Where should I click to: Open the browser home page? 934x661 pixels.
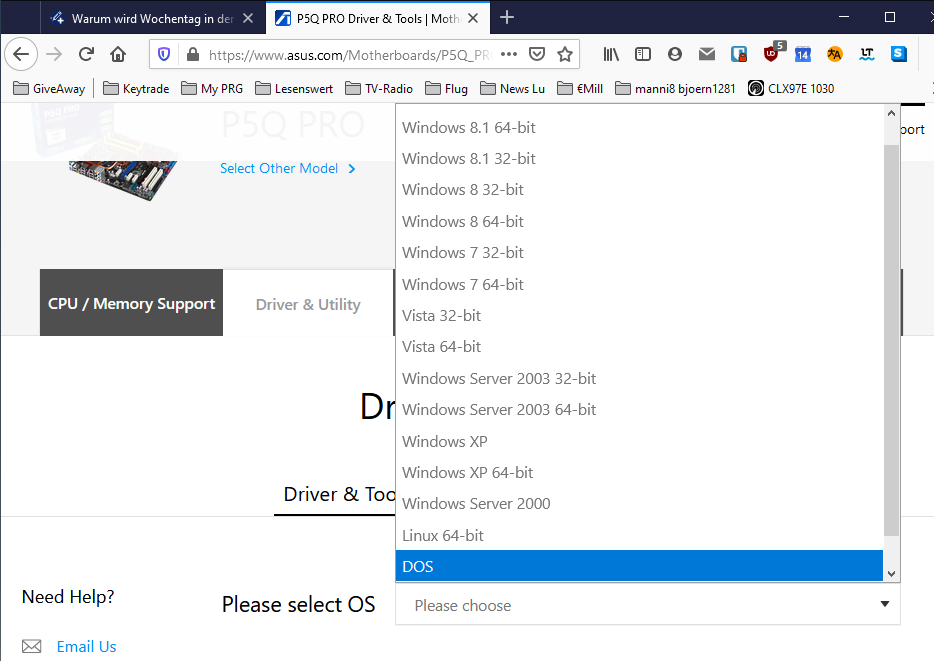tap(118, 54)
